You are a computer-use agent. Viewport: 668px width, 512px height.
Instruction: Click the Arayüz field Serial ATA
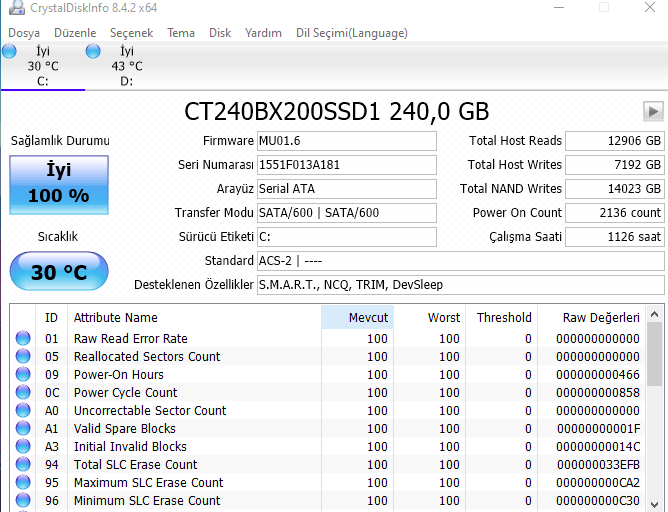[347, 189]
